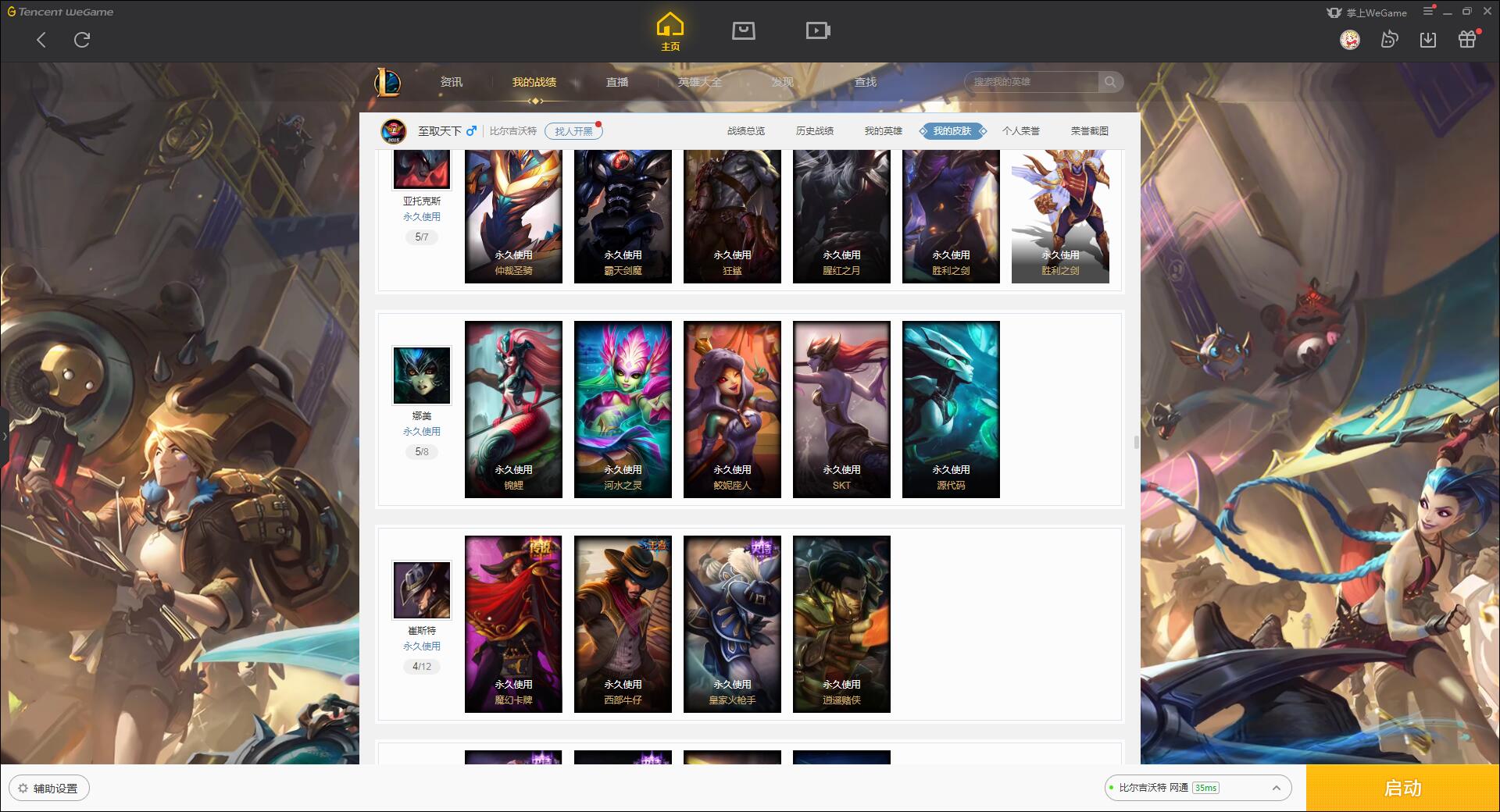Open the 西部牛仔 skin card
The image size is (1500, 812).
pos(623,624)
